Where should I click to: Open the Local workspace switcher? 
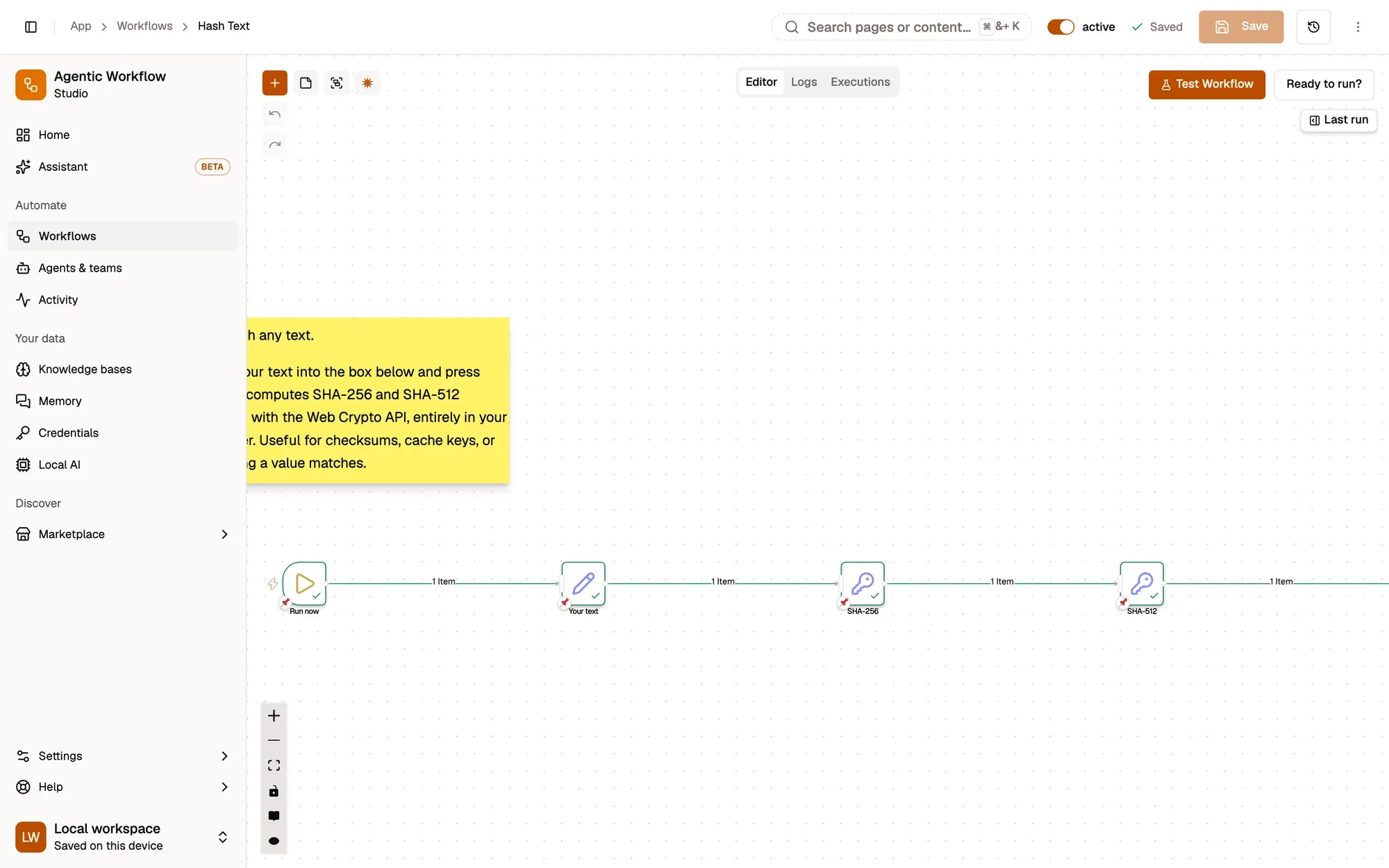pyautogui.click(x=123, y=837)
